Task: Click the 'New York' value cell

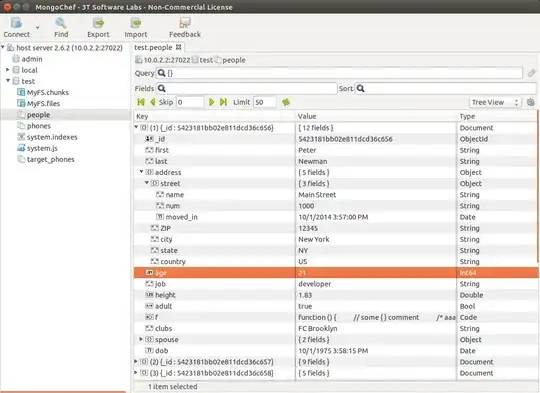Action: [x=376, y=239]
